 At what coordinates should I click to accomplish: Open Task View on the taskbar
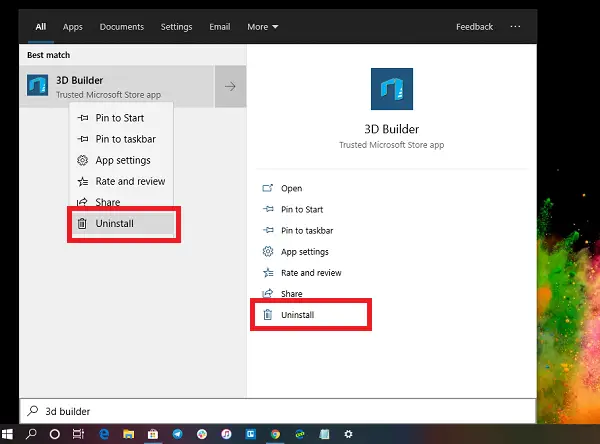[78, 434]
